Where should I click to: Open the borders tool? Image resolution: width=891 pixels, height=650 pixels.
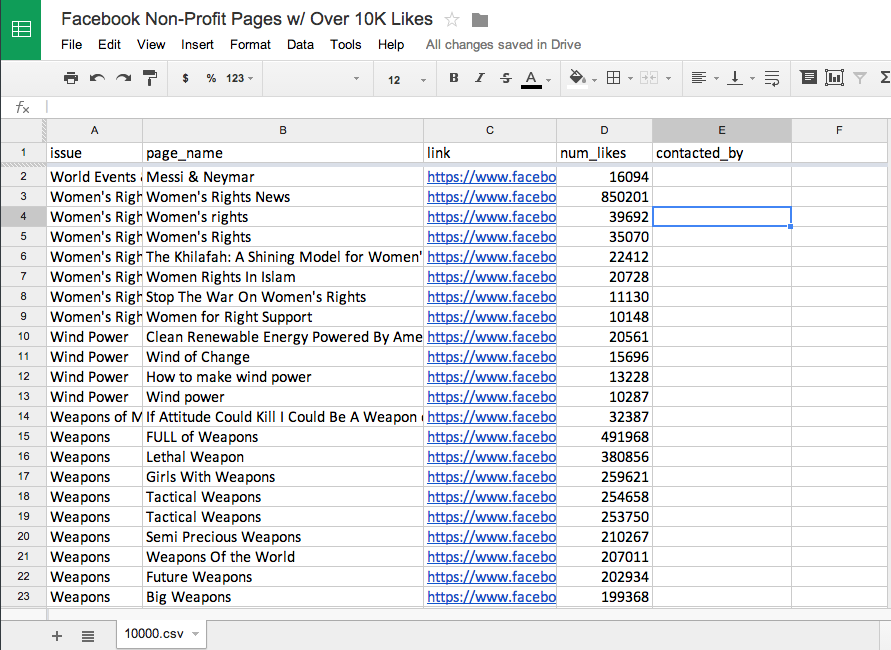coord(613,78)
